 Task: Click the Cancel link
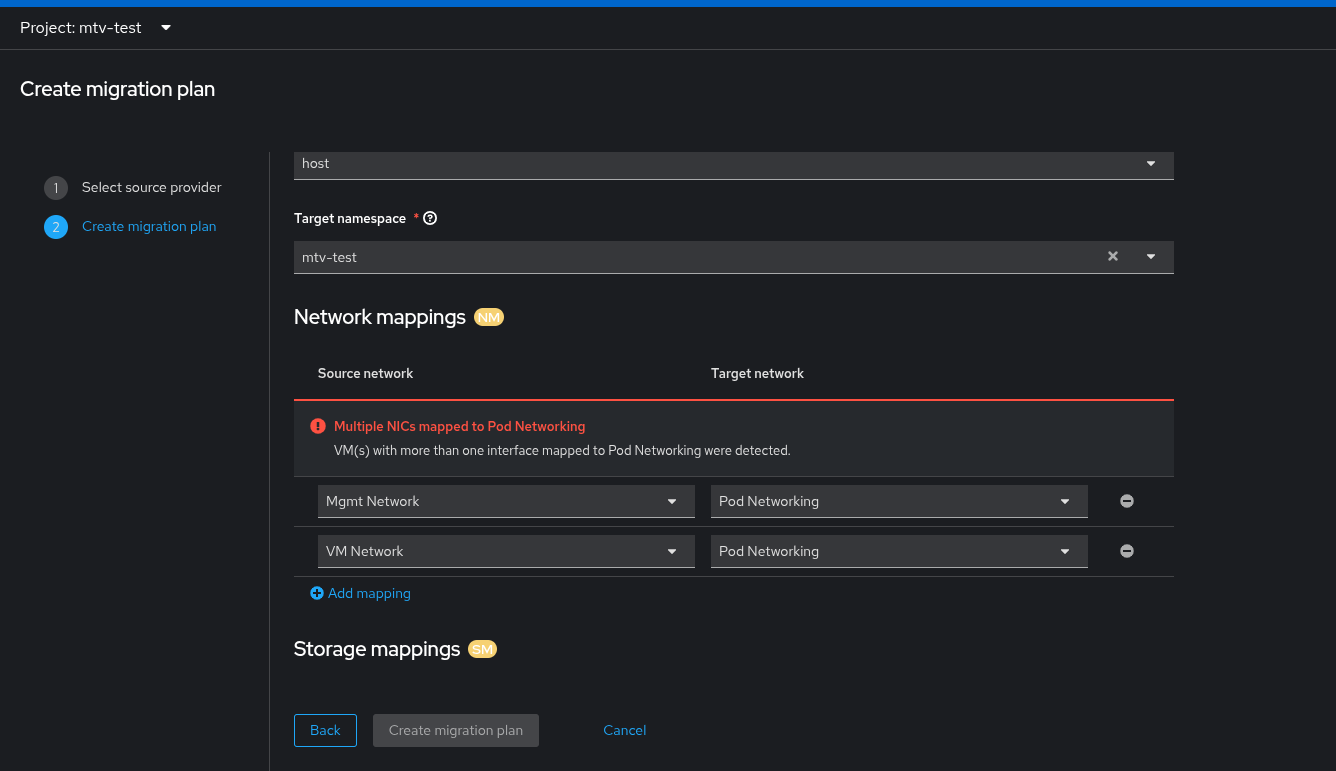pyautogui.click(x=625, y=730)
